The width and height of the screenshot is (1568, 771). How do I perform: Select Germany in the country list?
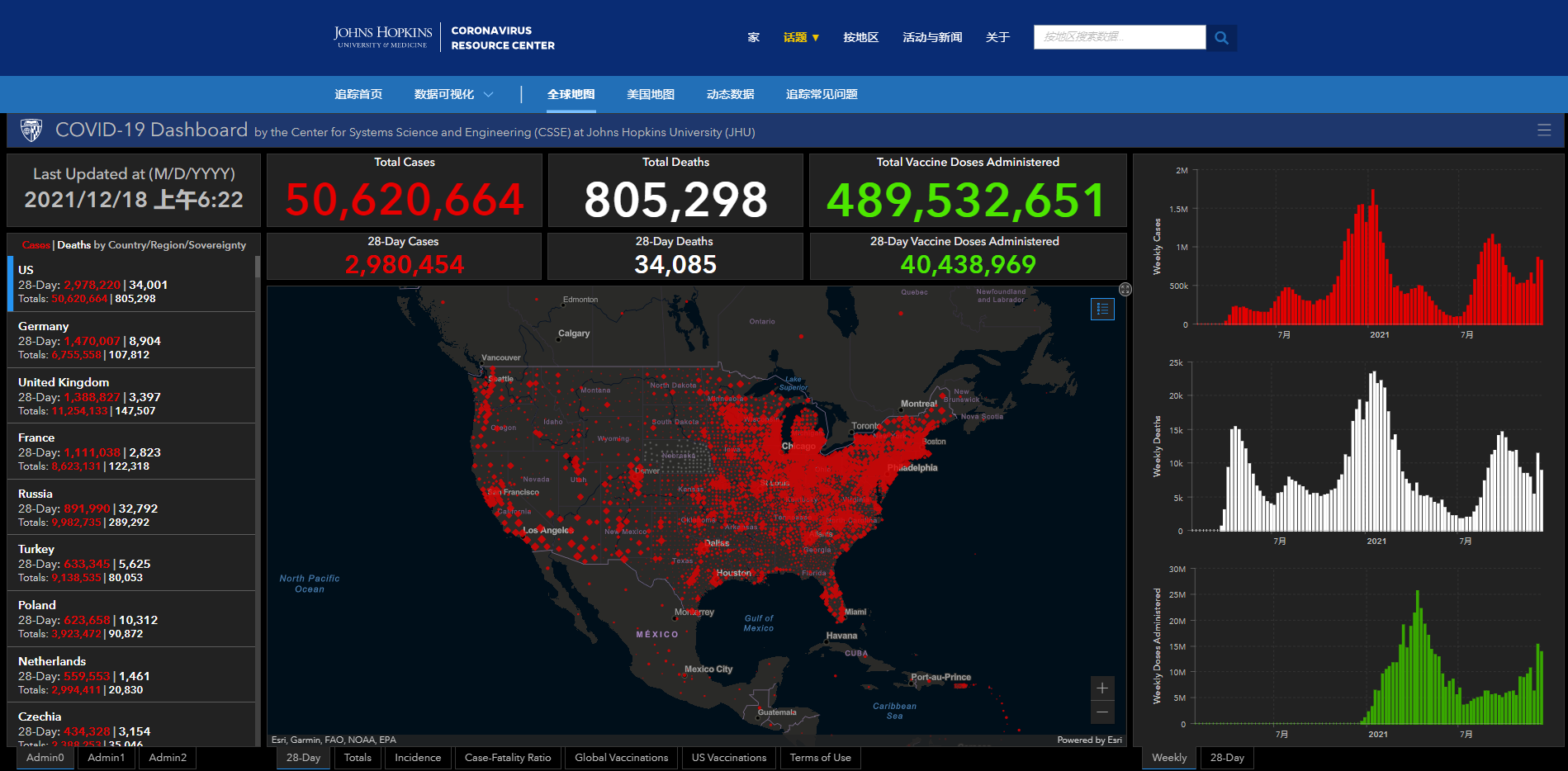point(132,340)
